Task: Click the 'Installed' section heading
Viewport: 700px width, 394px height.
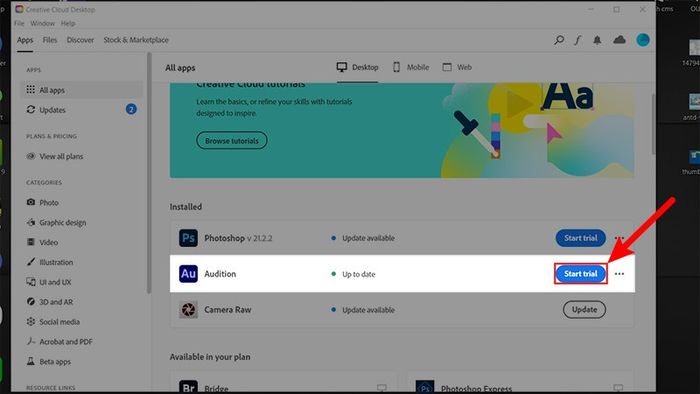Action: [x=186, y=207]
